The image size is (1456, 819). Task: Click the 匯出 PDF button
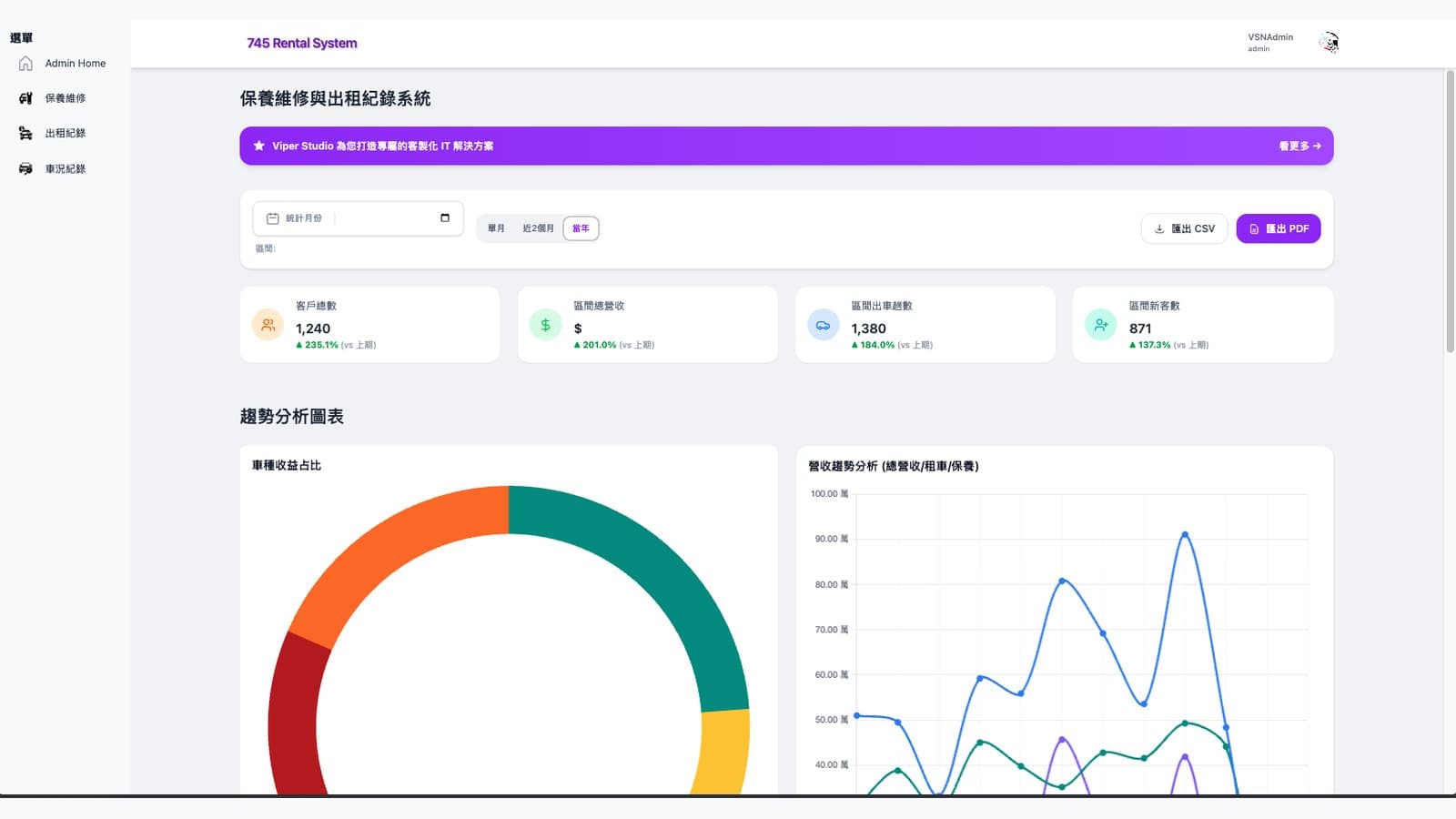[x=1279, y=228]
